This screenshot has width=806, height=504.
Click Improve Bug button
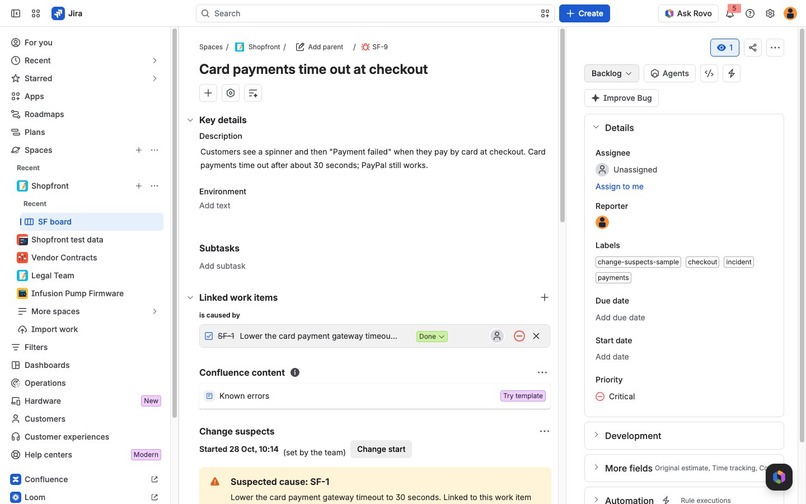[x=621, y=98]
